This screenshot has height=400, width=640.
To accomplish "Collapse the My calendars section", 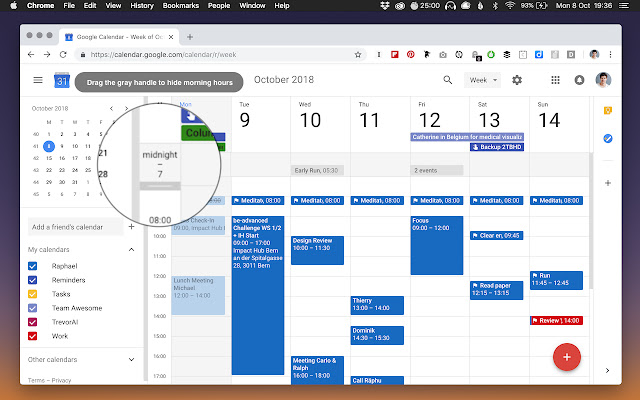I will click(132, 249).
